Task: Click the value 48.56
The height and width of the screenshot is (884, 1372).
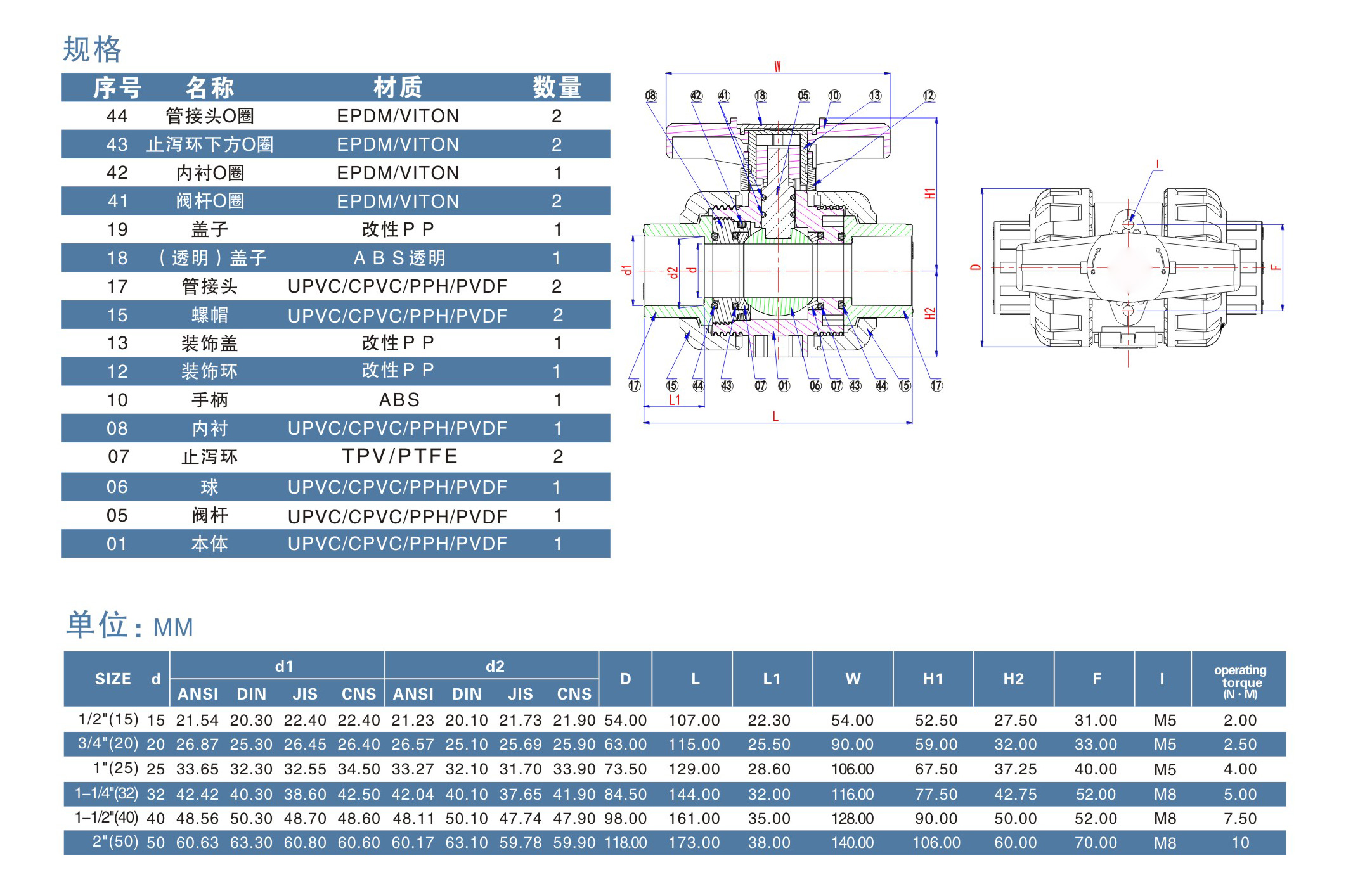Action: point(197,819)
